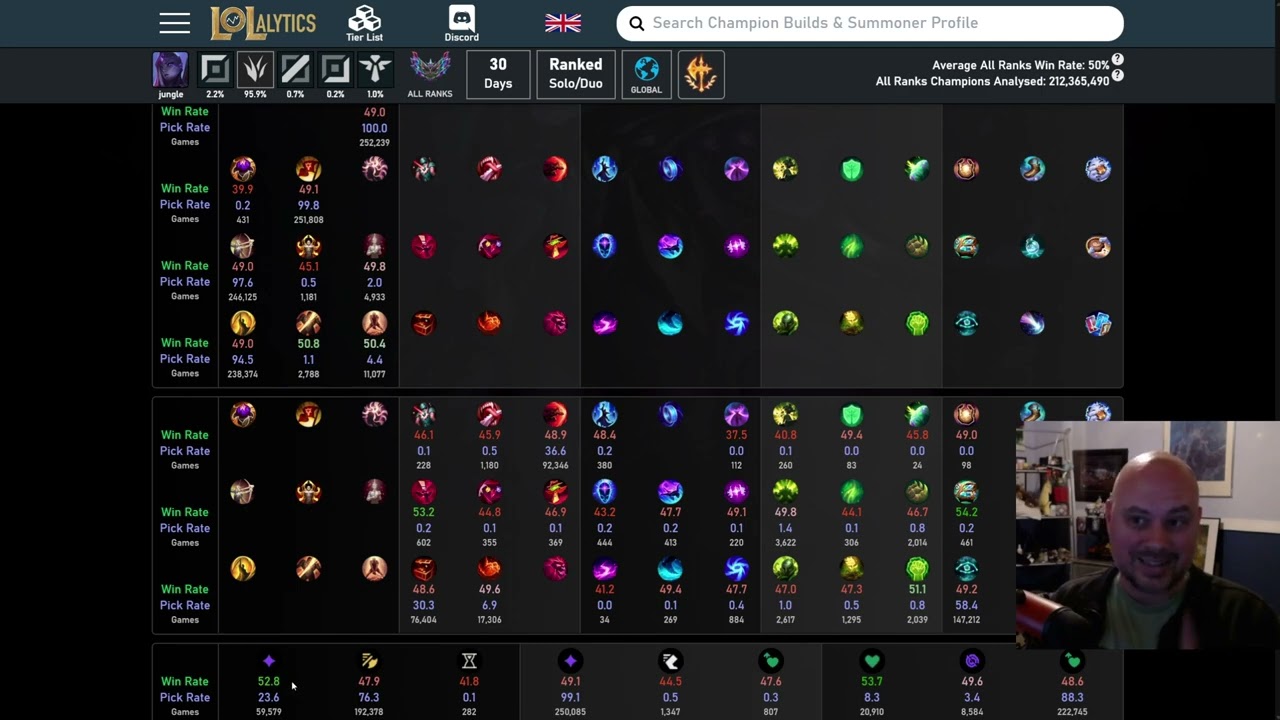Viewport: 1280px width, 720px height.
Task: Select secondary rune with 76,404 games
Action: coord(424,568)
